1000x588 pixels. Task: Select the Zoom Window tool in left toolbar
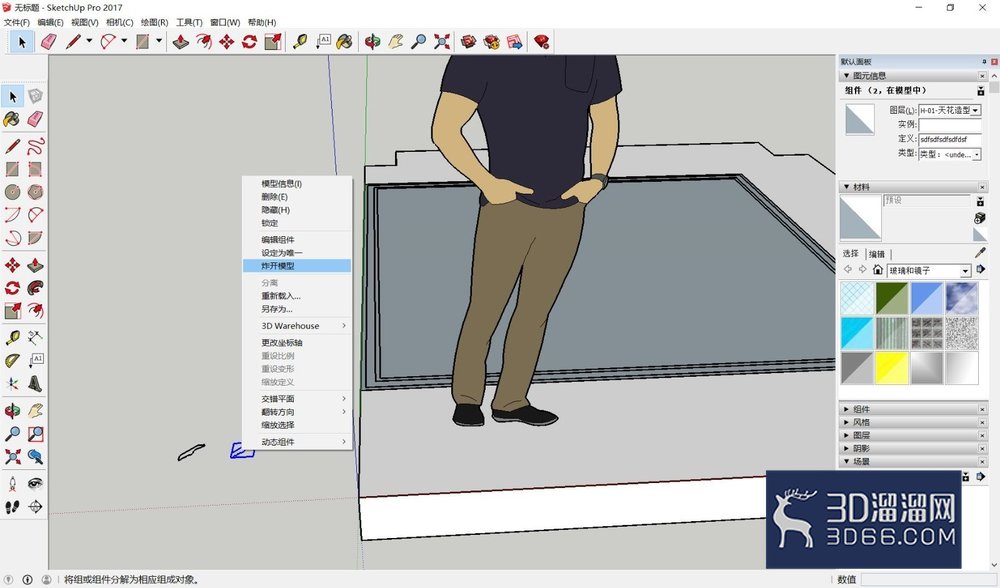(36, 434)
